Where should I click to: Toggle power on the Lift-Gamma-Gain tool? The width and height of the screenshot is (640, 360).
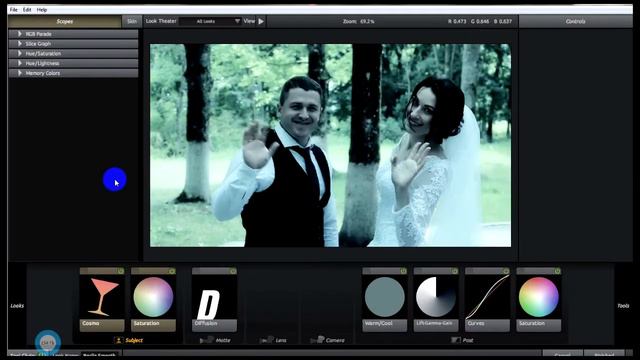(454, 271)
